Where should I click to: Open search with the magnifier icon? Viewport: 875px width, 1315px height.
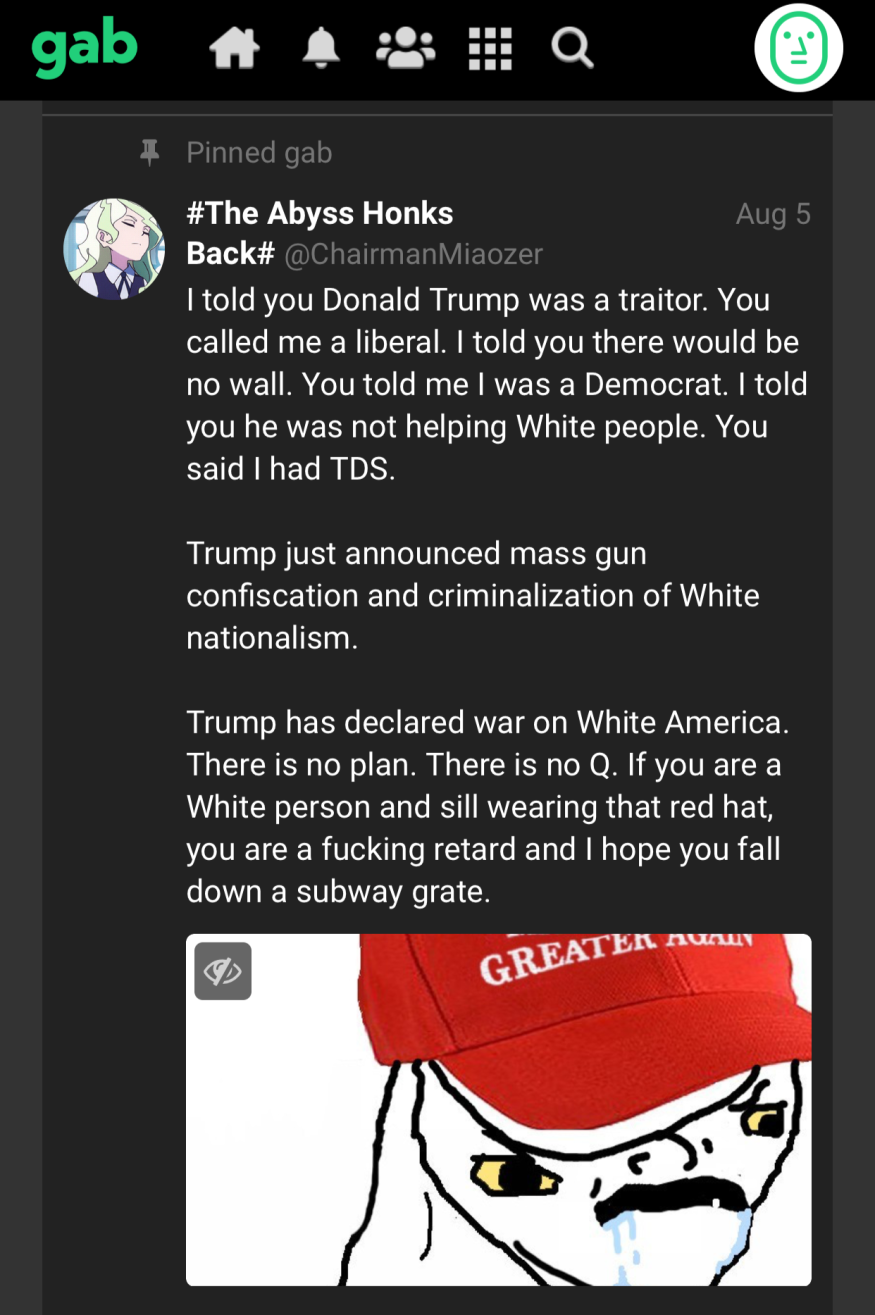coord(573,48)
